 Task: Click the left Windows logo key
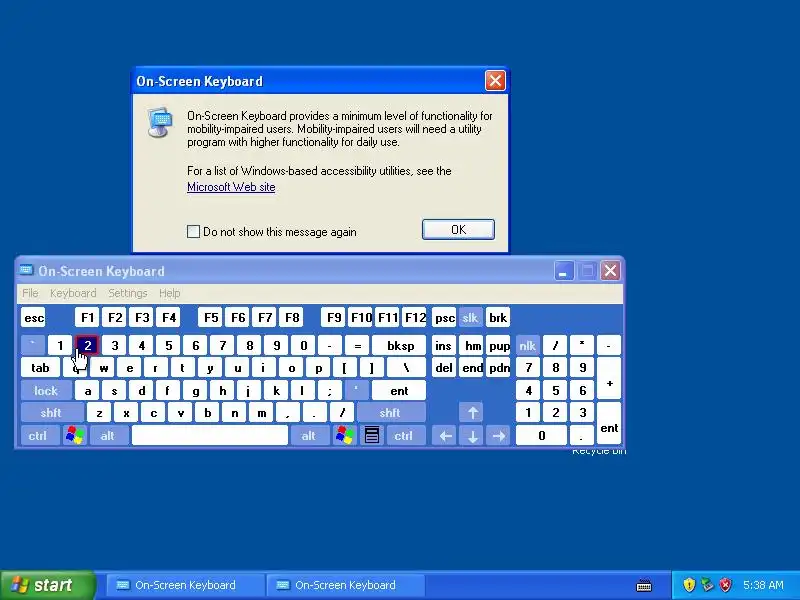pyautogui.click(x=74, y=435)
